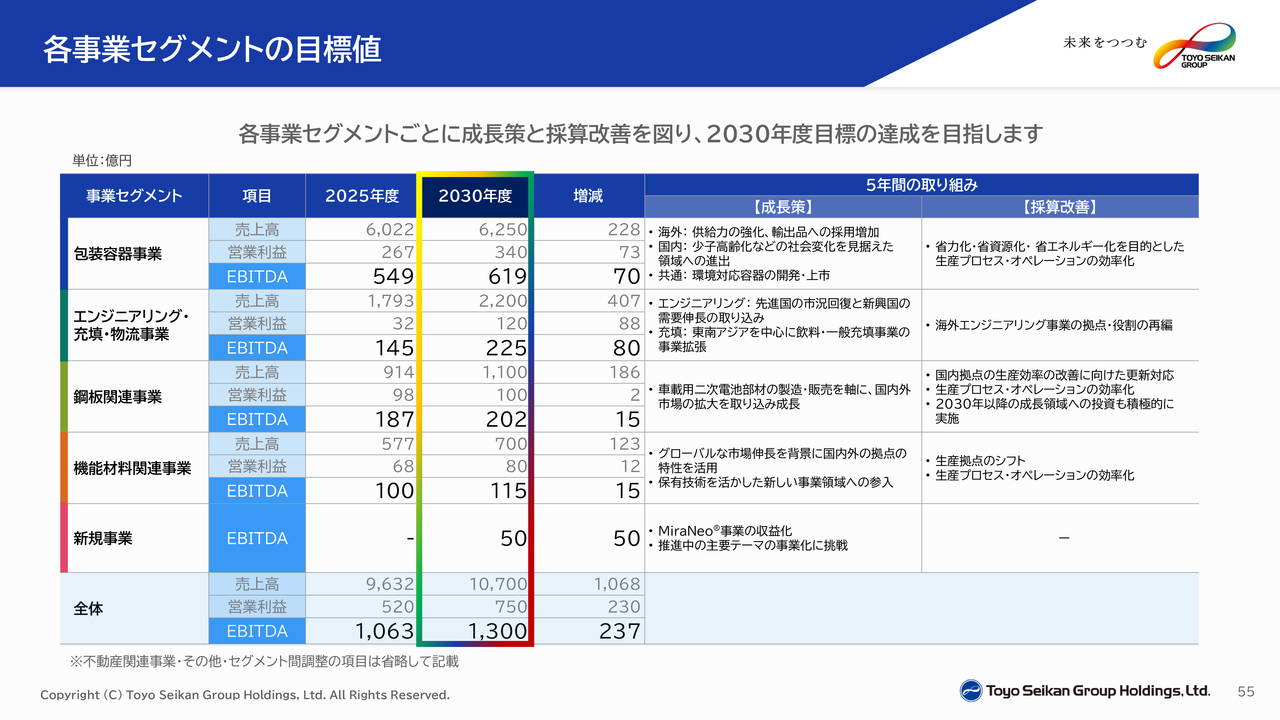Click the blue EBITDA cell for 新規事業
The width and height of the screenshot is (1280, 720).
[257, 538]
